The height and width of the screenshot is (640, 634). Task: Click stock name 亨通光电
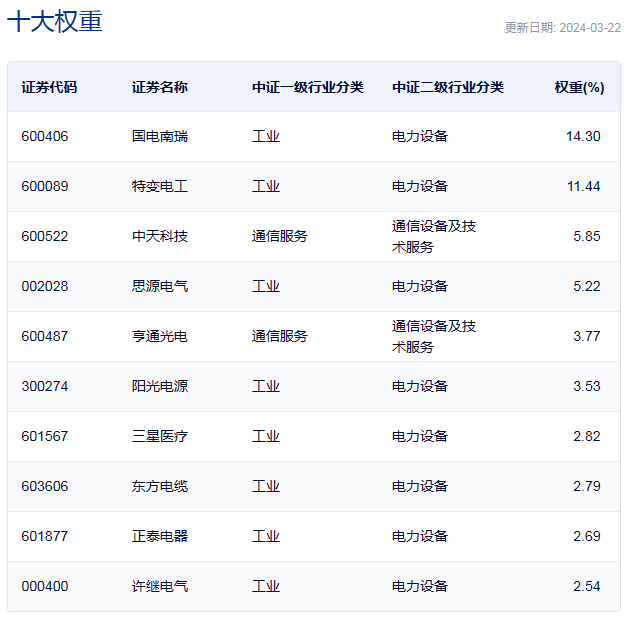pos(160,336)
